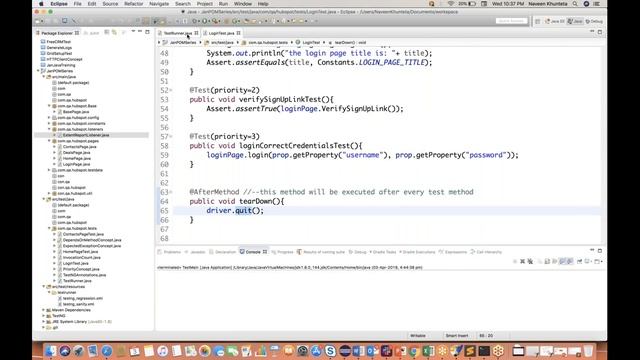Collapse verifySignUpLinkTest method fold at line 52
This screenshot has width=640, height=360.
(x=171, y=90)
